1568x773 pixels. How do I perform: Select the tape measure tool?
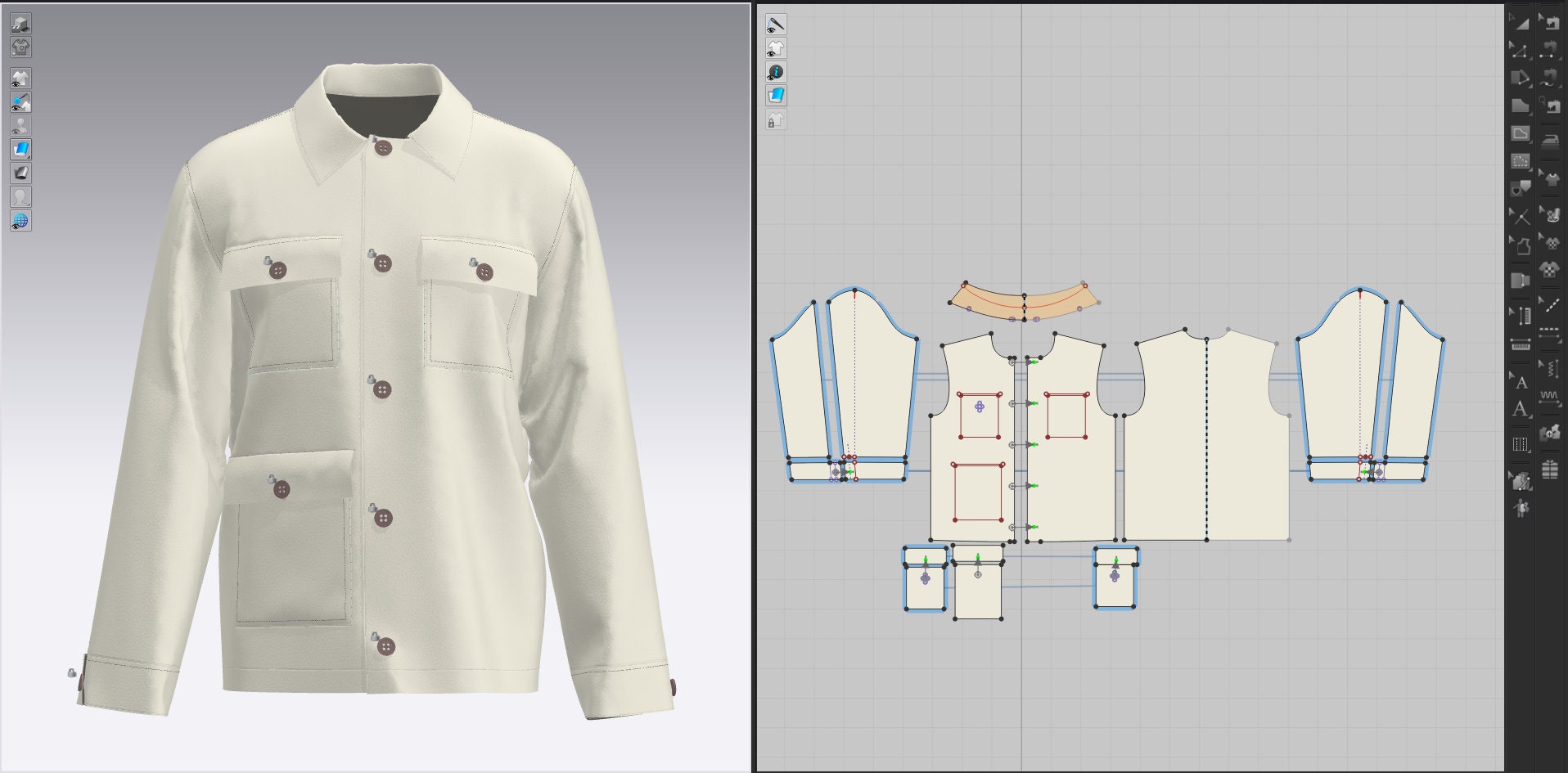tap(1520, 345)
